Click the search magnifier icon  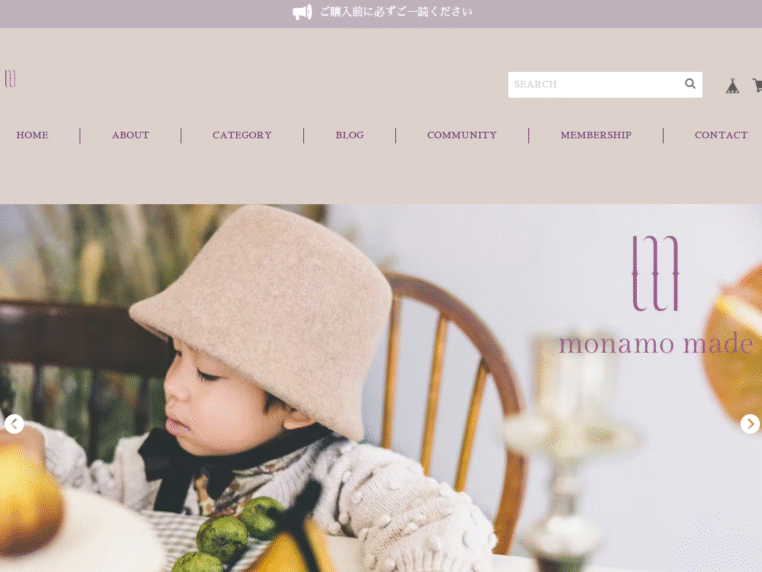click(x=690, y=84)
